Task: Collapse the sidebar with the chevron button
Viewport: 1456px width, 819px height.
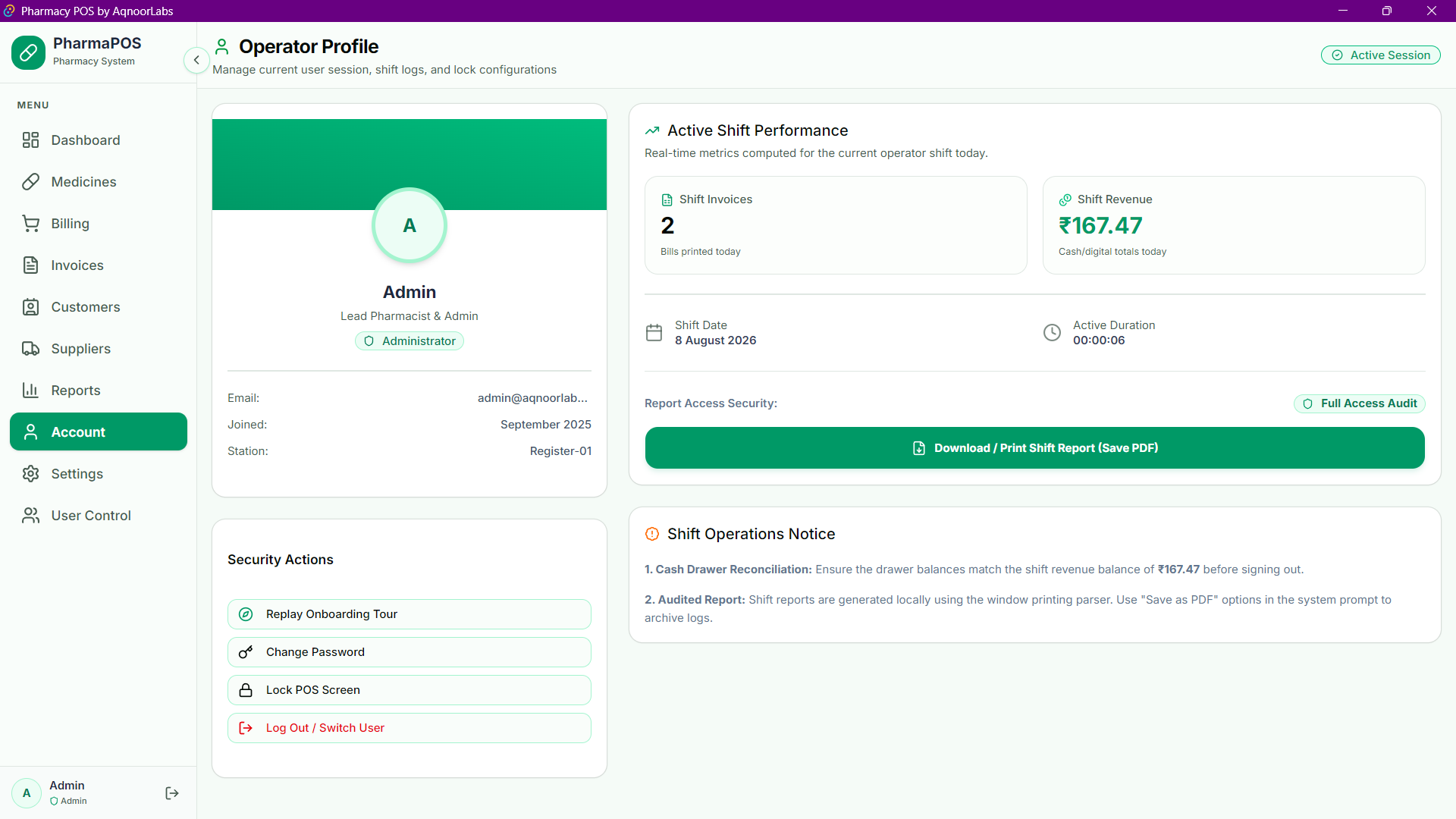Action: tap(196, 60)
